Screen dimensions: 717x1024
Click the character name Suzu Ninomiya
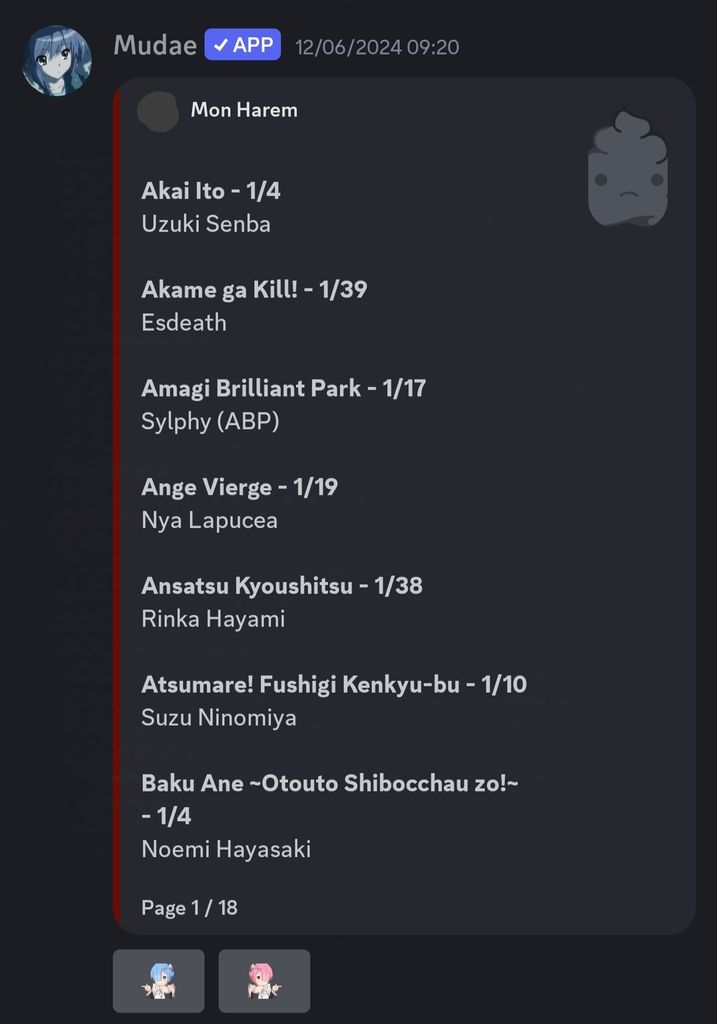click(219, 718)
